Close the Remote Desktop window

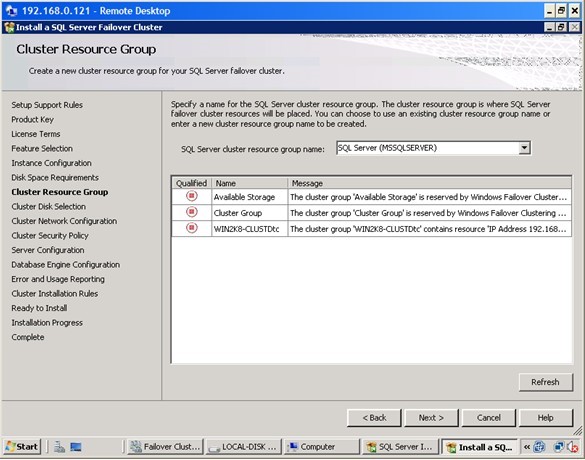coord(575,11)
